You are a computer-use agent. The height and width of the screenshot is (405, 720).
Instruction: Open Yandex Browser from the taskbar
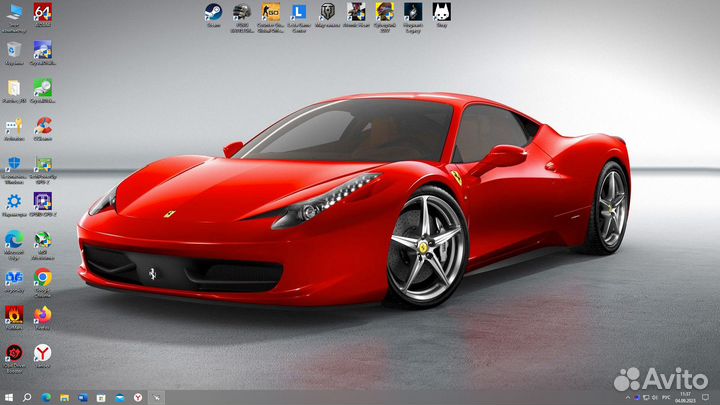(x=138, y=398)
